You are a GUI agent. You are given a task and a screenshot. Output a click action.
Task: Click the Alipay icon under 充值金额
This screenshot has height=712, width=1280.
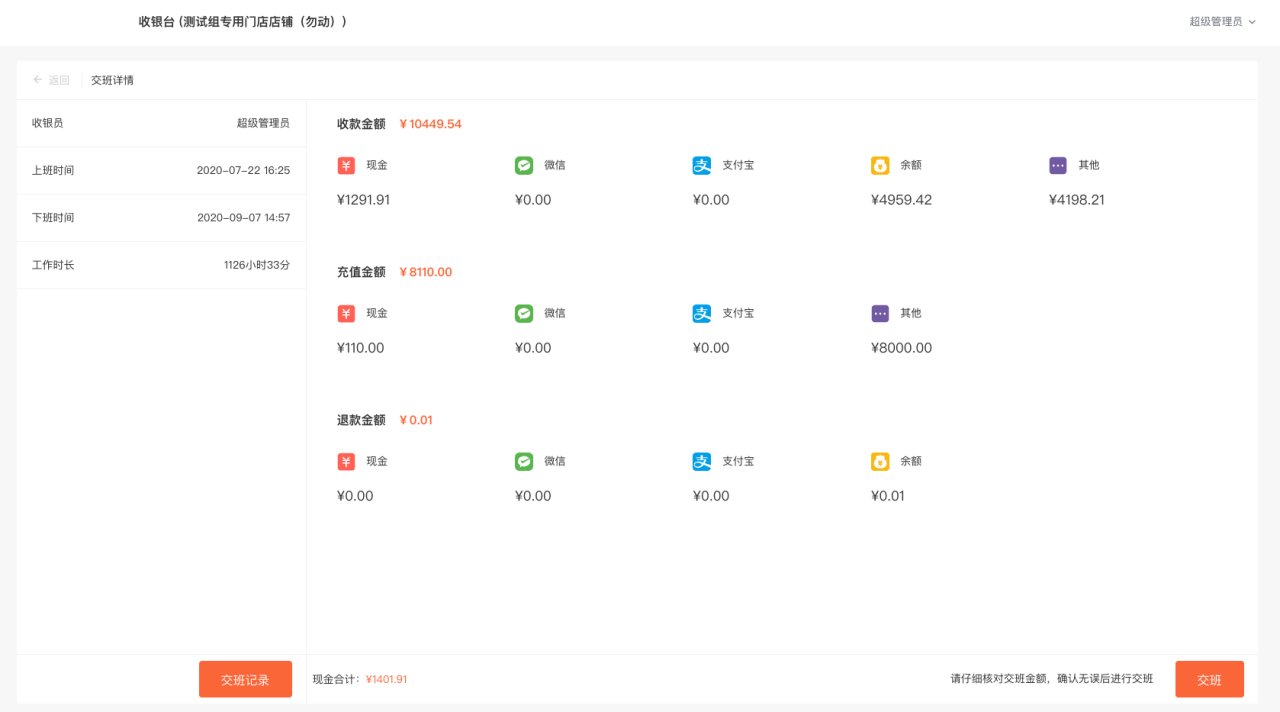pyautogui.click(x=702, y=314)
